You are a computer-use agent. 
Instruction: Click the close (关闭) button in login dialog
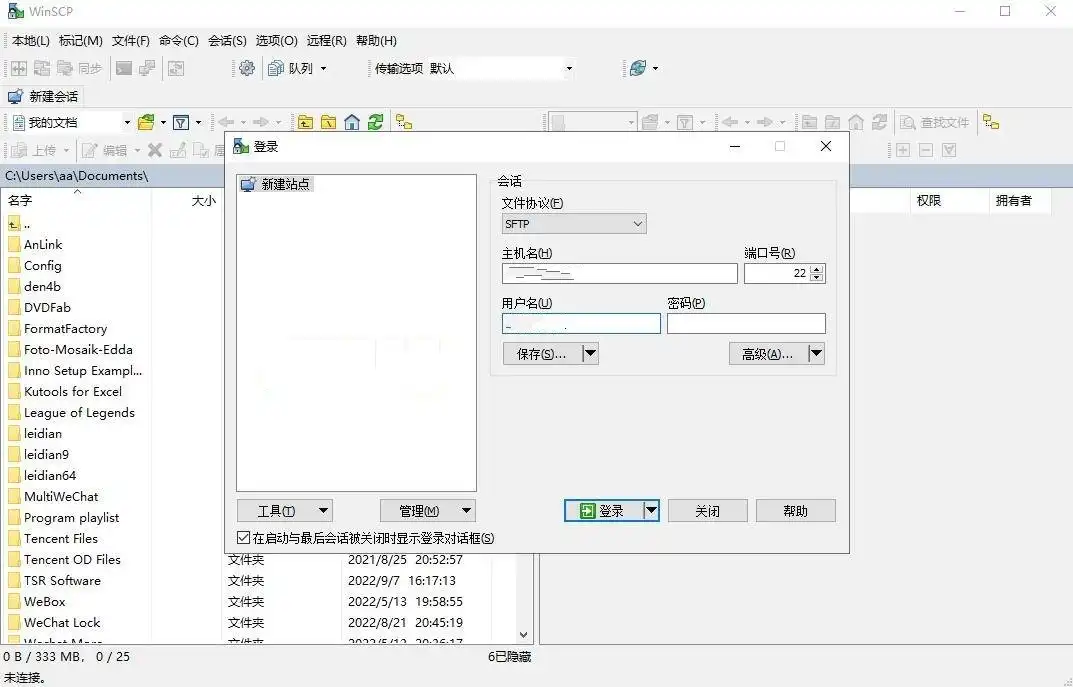tap(708, 510)
